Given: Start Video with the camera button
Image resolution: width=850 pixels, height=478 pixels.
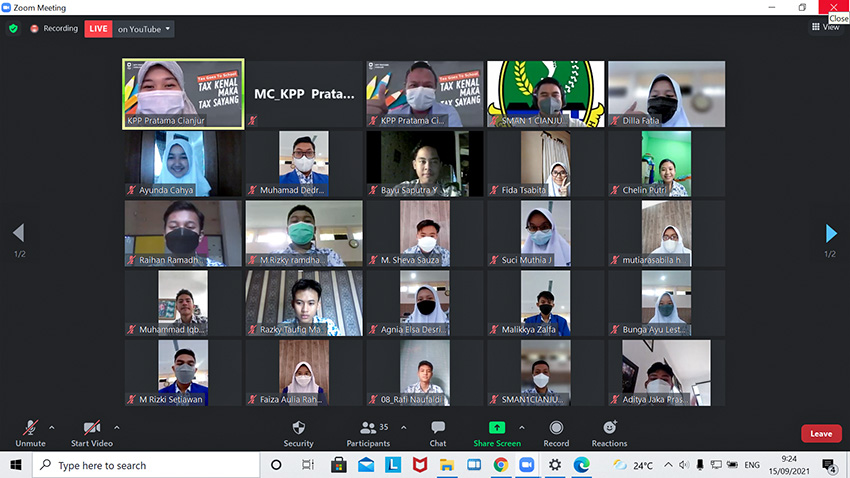Looking at the screenshot, I should (91, 432).
